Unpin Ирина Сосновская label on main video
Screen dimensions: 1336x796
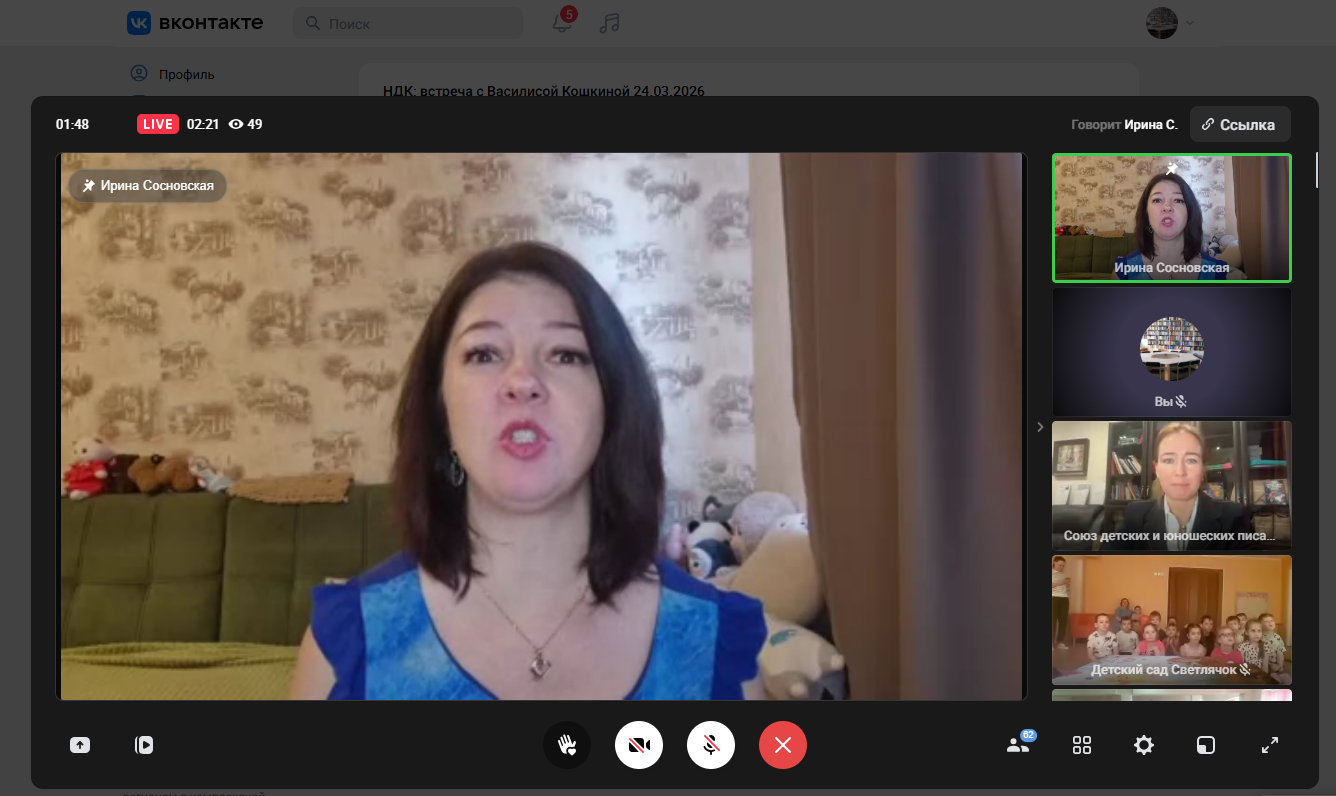148,186
